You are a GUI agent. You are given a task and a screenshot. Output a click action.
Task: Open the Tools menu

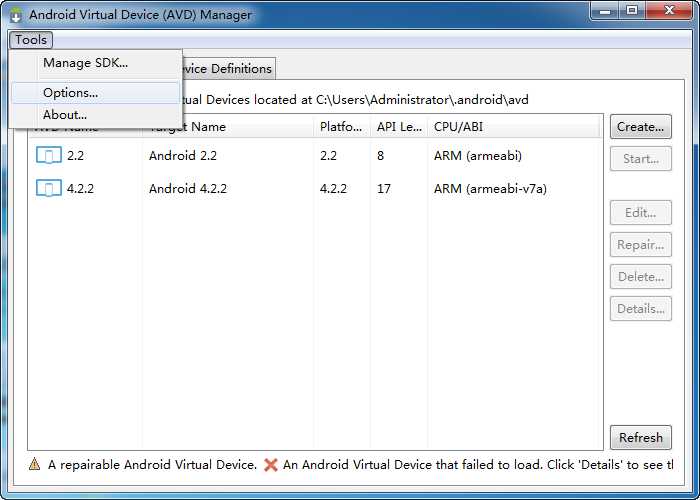pos(31,40)
